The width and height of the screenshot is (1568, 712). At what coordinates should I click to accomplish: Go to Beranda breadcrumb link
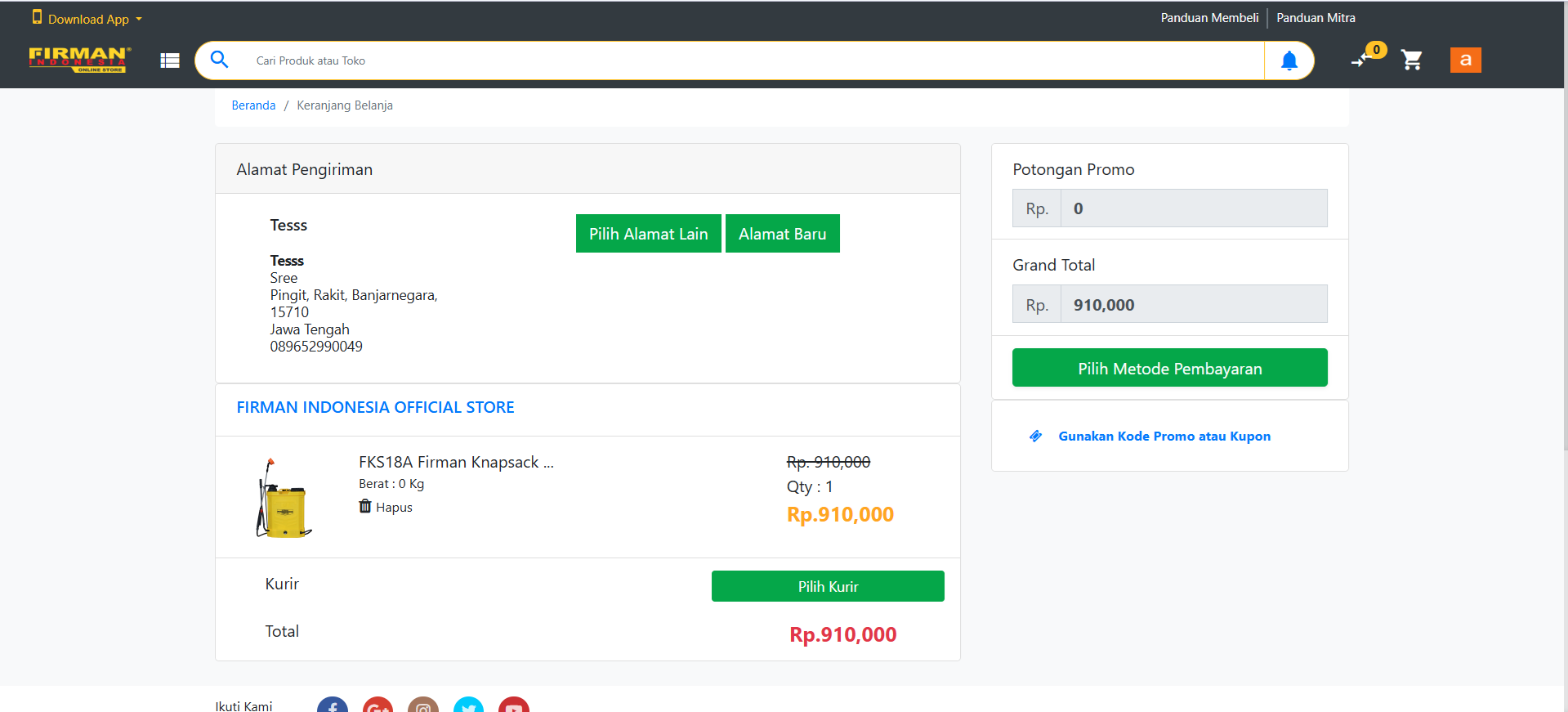pos(253,105)
